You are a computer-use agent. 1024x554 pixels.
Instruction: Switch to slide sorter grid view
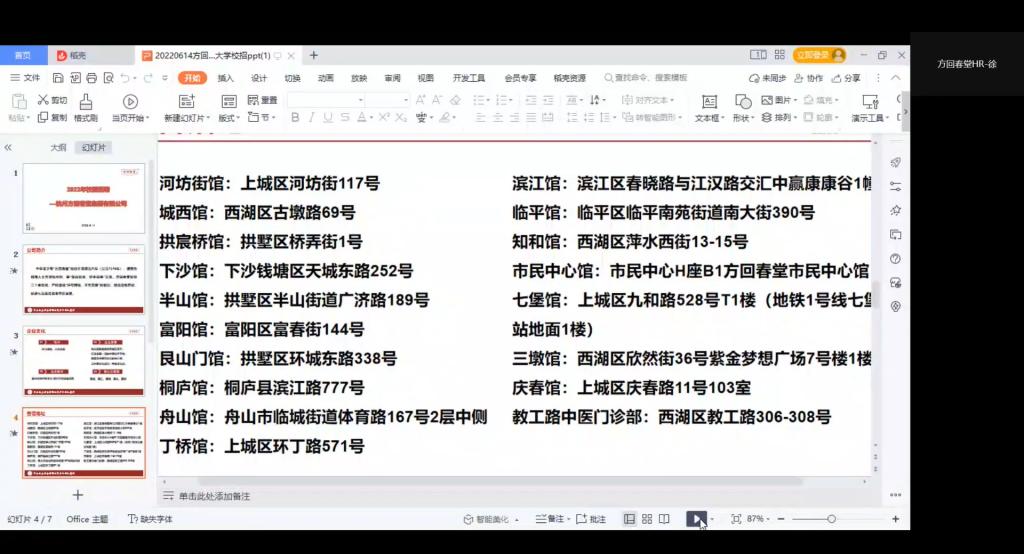(x=647, y=519)
